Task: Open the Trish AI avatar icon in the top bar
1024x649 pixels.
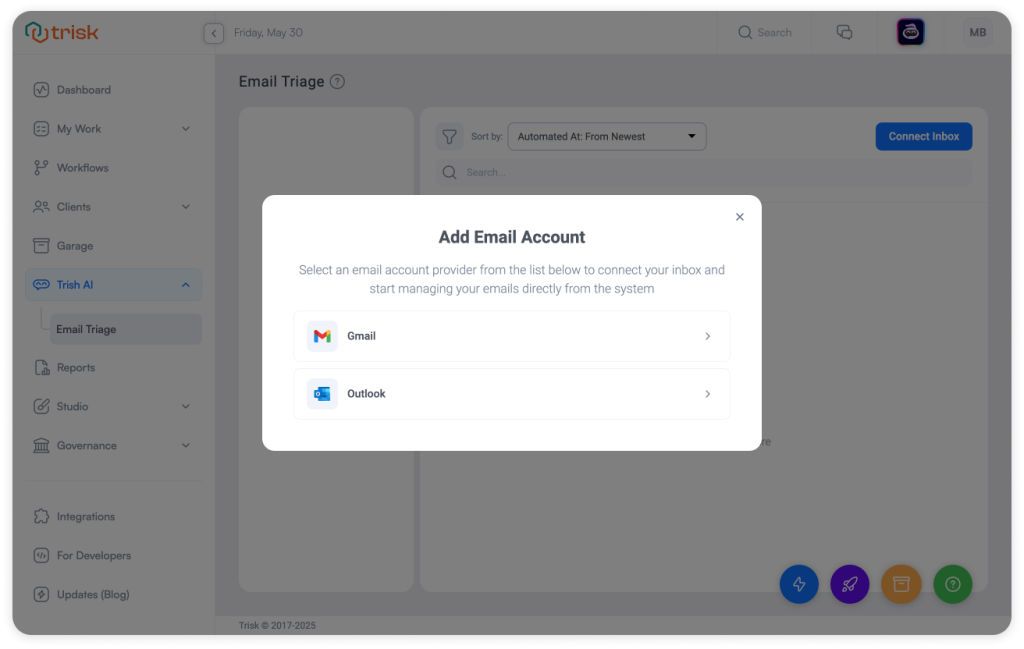Action: [910, 32]
